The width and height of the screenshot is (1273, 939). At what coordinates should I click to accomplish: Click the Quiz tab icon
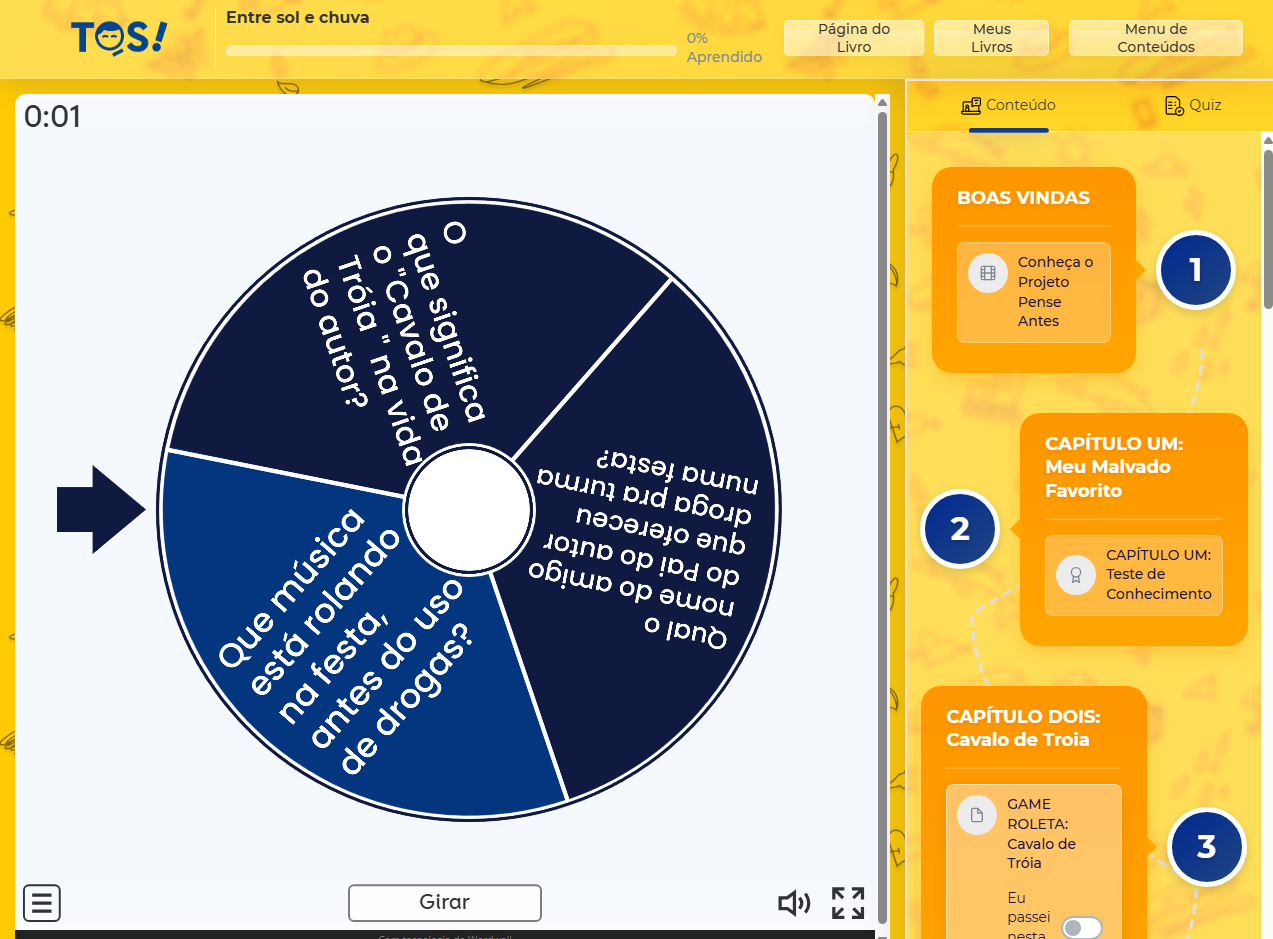click(1175, 105)
